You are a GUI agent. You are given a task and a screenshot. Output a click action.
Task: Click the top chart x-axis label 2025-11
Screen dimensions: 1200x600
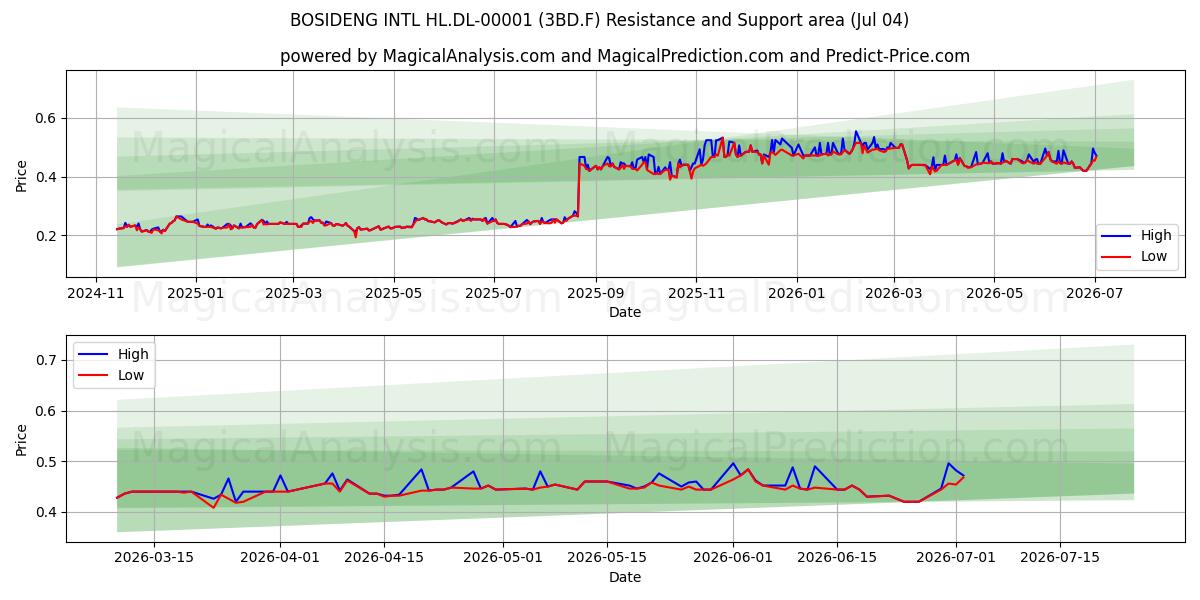697,294
